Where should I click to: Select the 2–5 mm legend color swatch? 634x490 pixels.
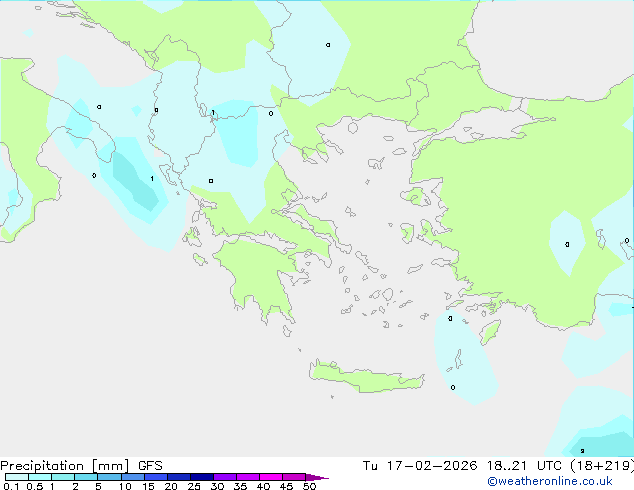(x=86, y=477)
